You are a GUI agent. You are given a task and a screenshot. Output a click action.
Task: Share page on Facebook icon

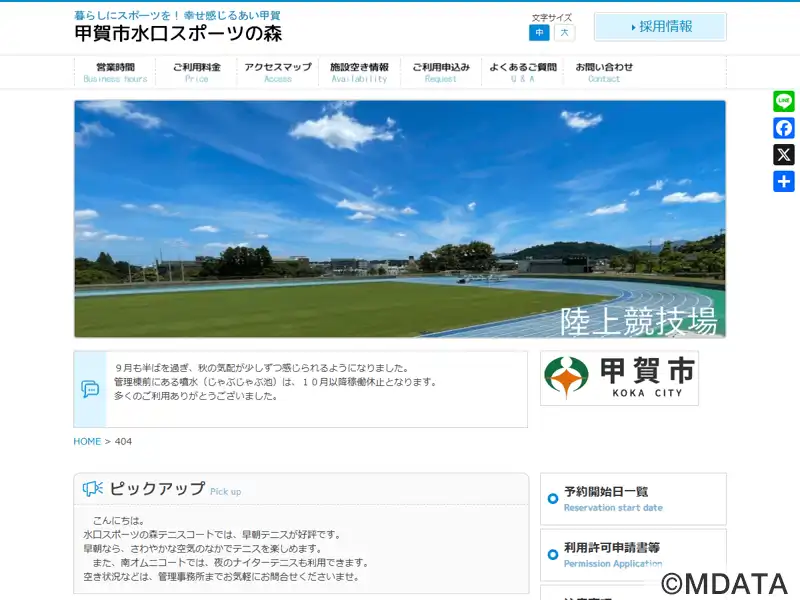(x=784, y=128)
